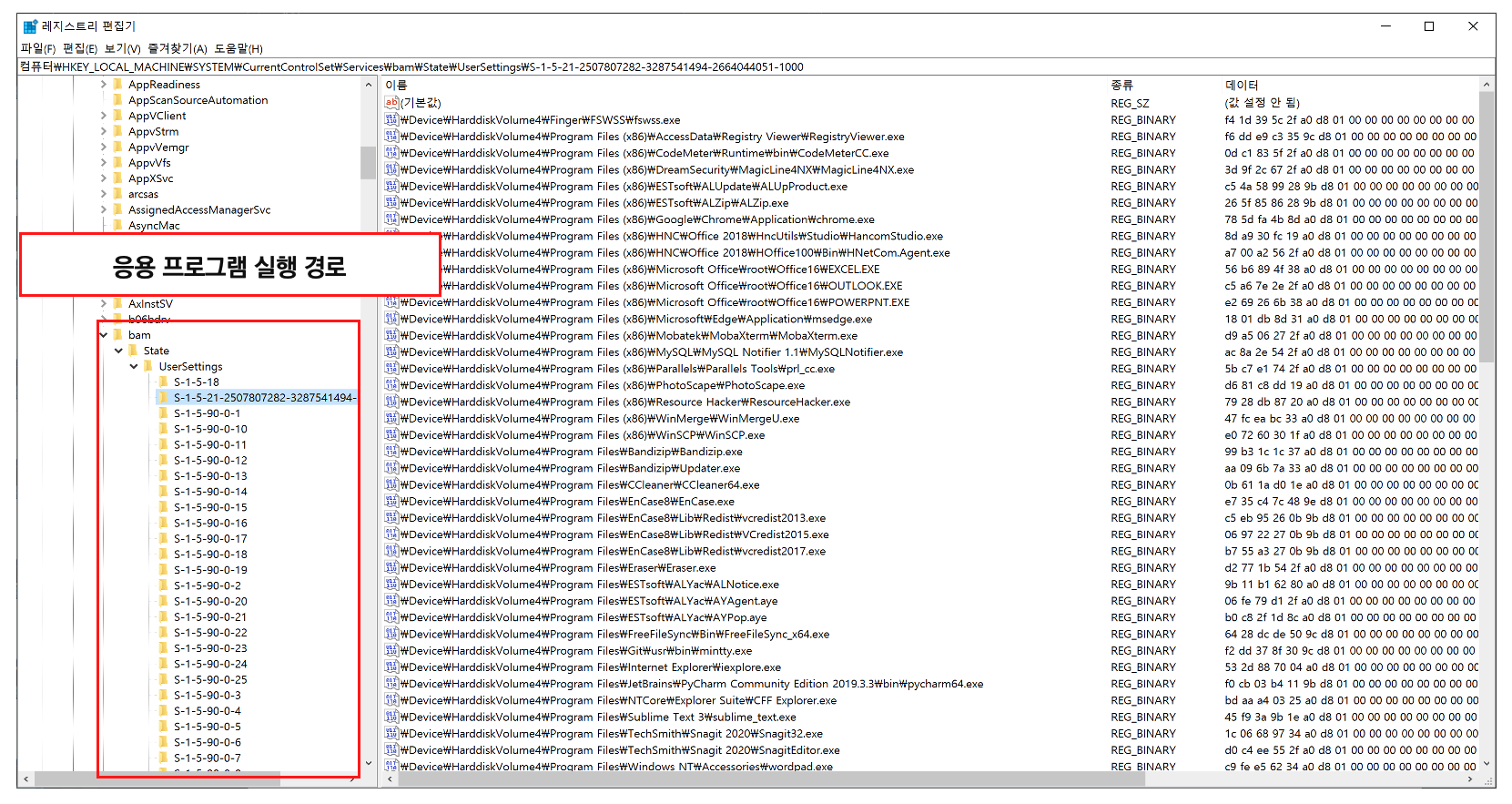Select the chrome.exe binary value icon

[x=391, y=219]
